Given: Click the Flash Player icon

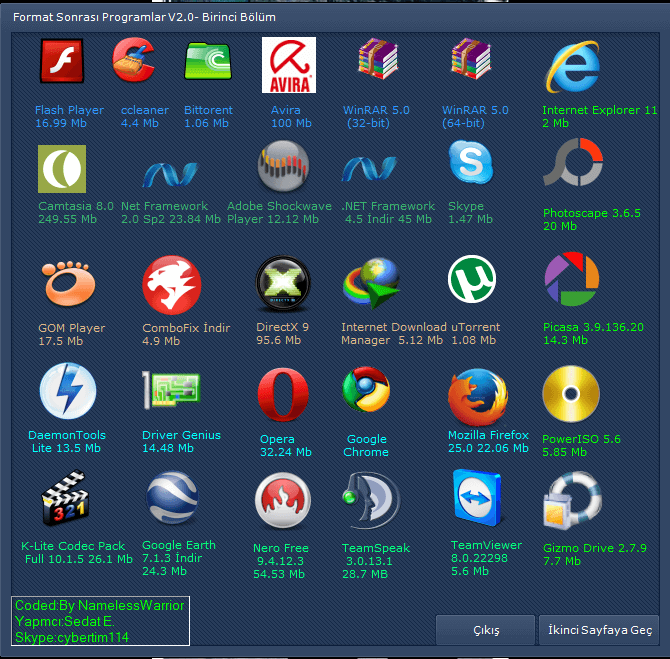Looking at the screenshot, I should pyautogui.click(x=62, y=62).
